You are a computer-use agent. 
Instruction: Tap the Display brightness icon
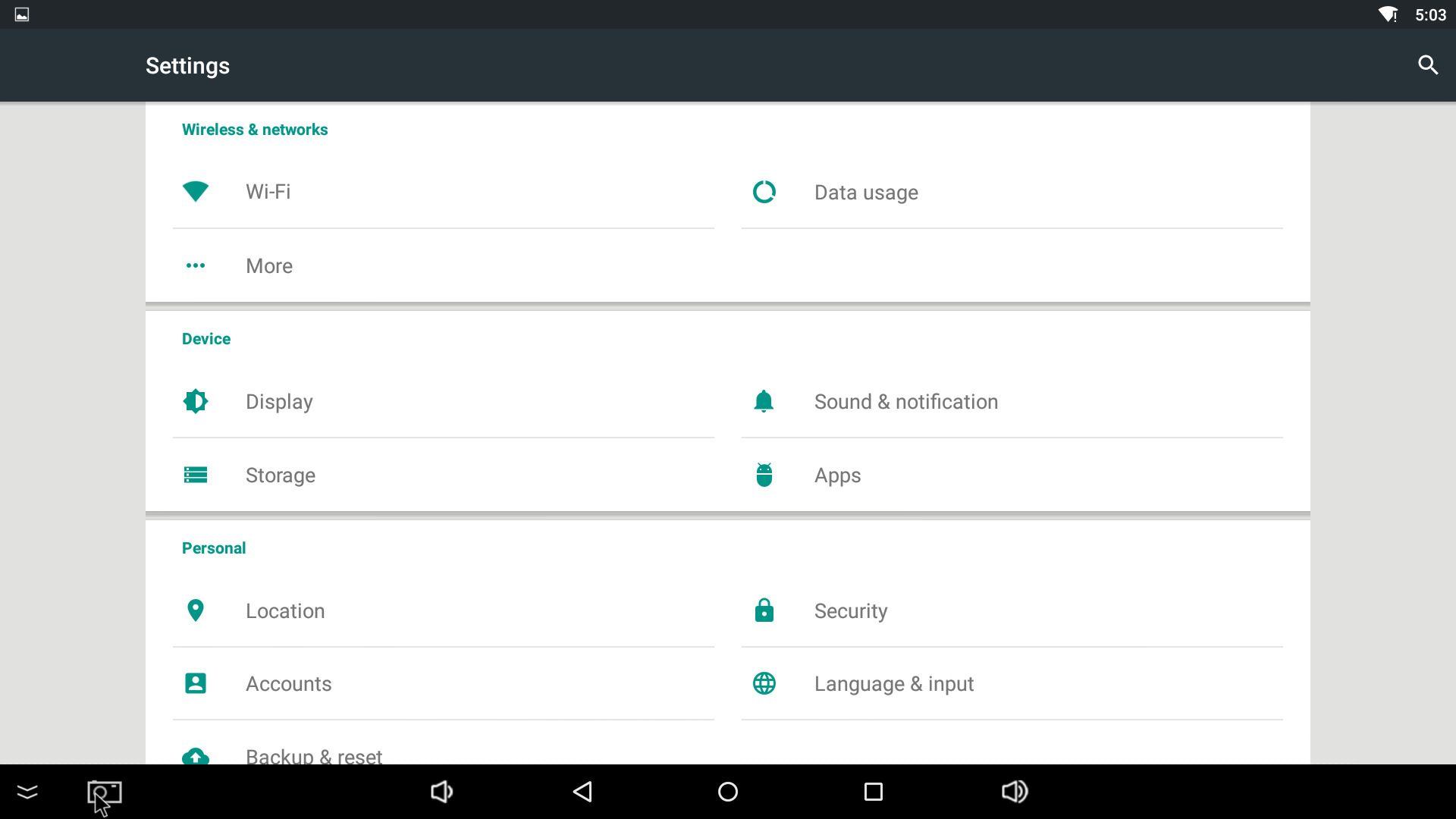click(x=196, y=401)
